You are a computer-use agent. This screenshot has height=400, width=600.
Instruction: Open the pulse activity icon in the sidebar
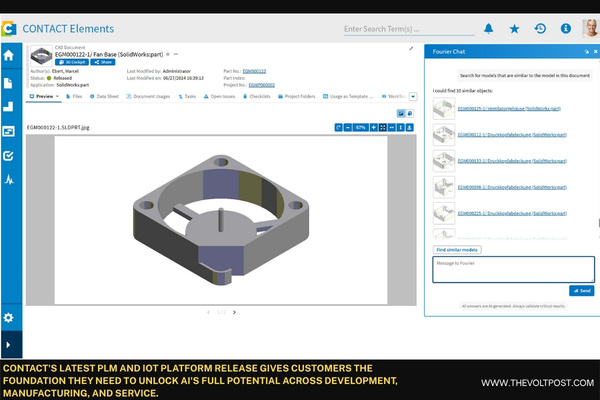tap(9, 180)
